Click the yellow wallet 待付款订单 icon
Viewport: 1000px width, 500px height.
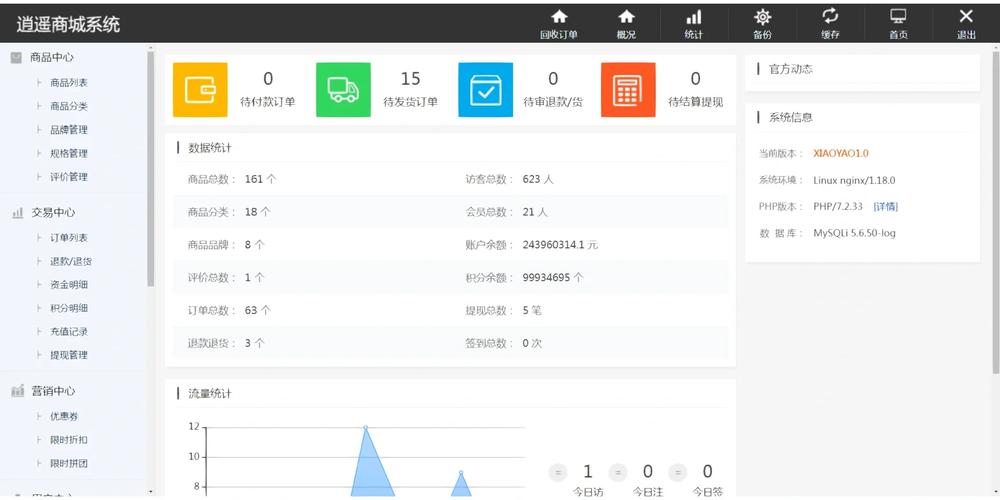[x=200, y=90]
